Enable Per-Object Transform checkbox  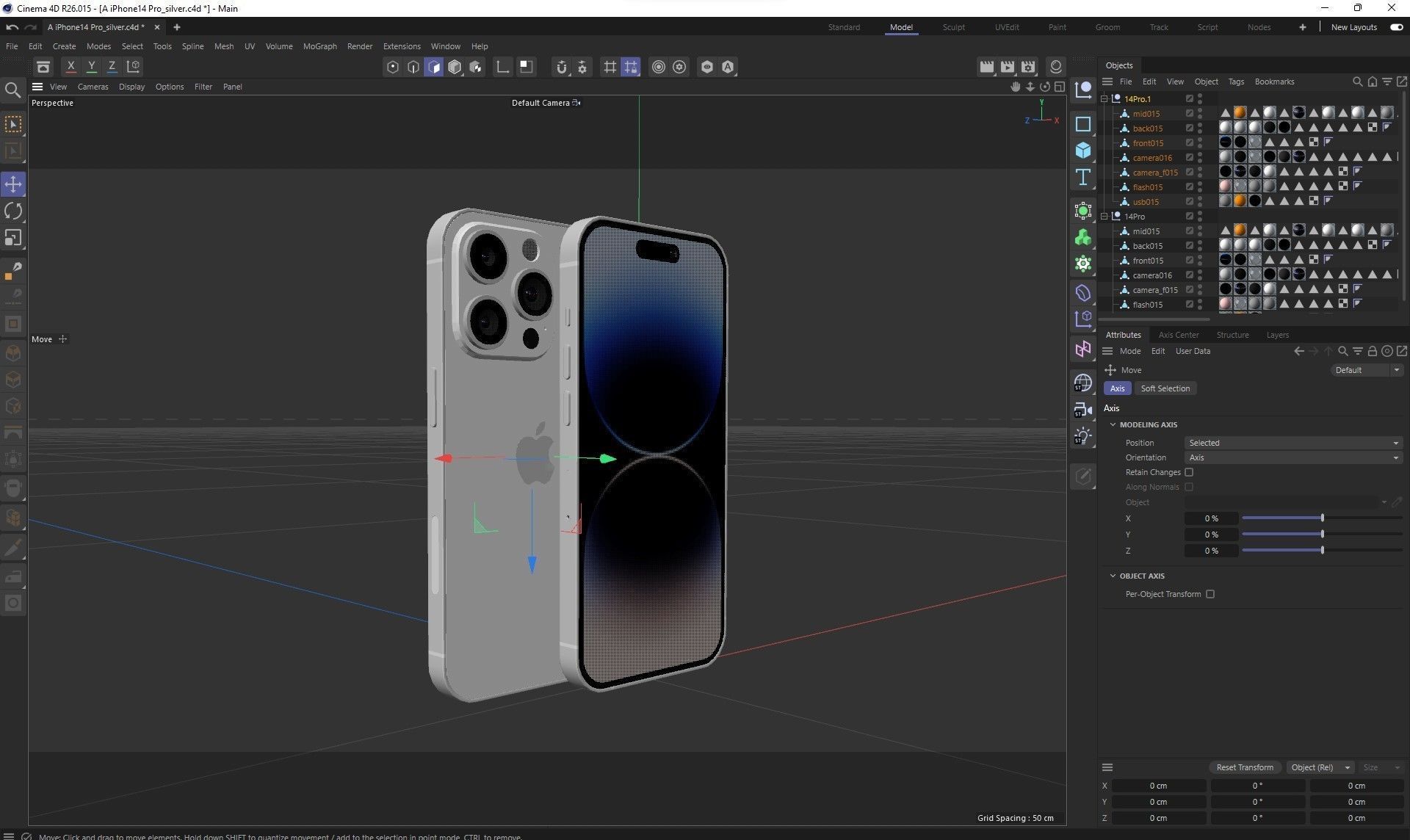1210,594
